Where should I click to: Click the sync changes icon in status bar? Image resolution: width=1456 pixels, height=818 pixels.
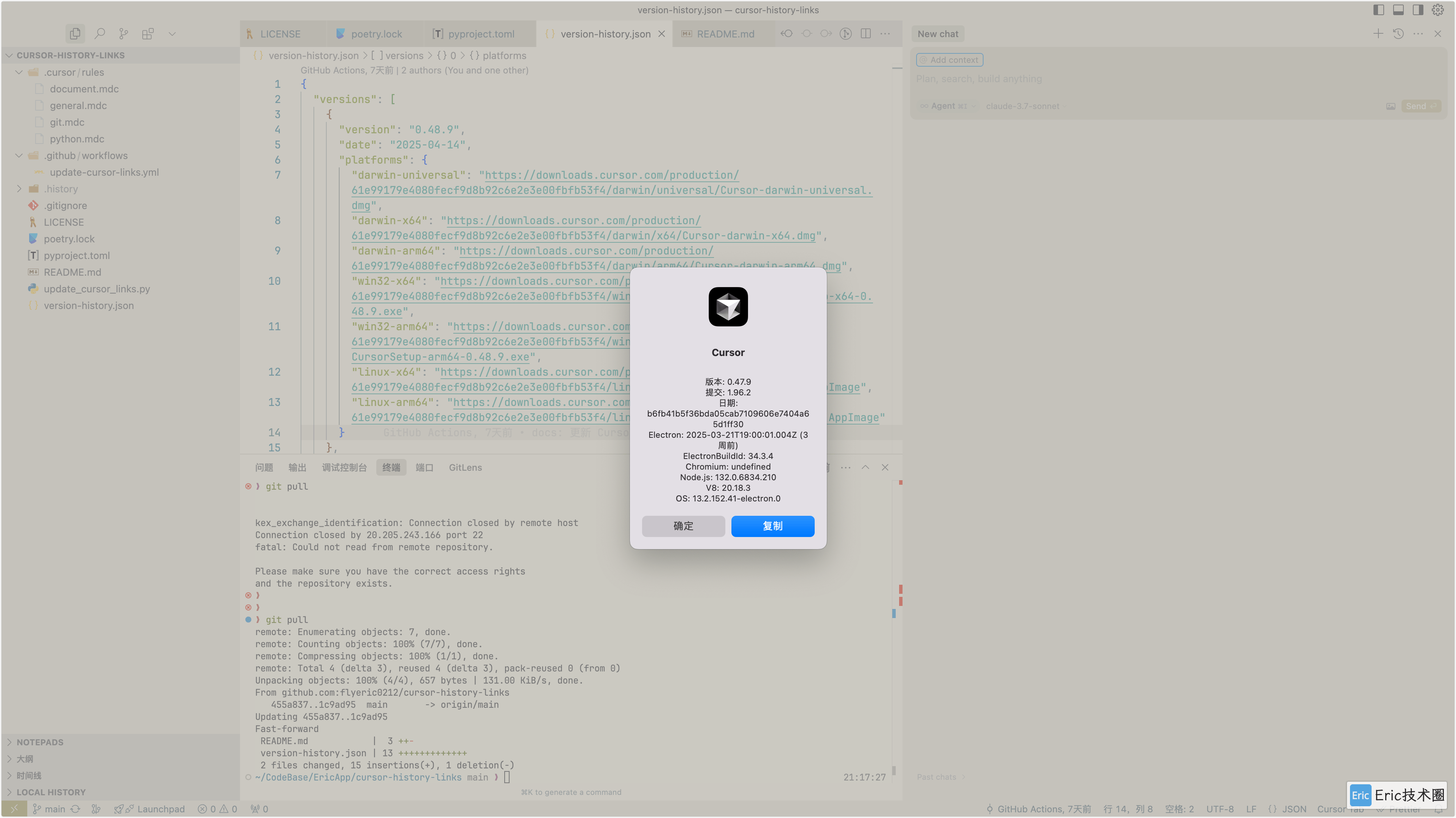click(x=75, y=810)
